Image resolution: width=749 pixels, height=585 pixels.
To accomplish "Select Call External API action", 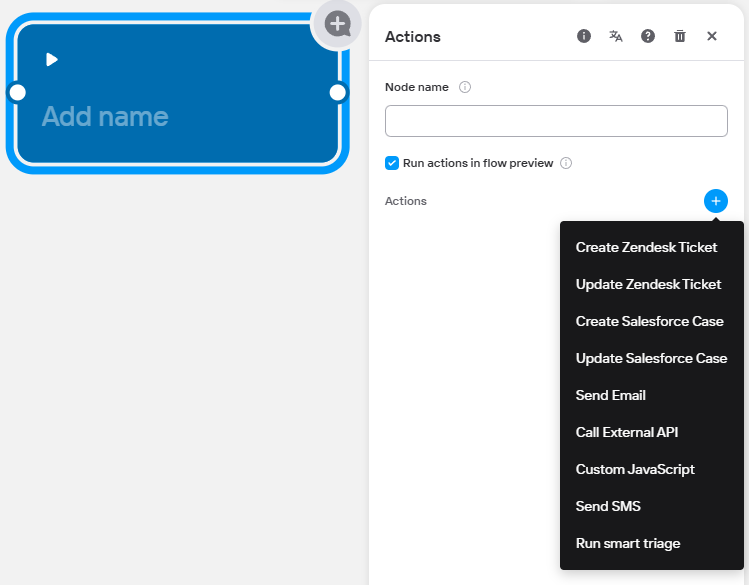I will [627, 432].
